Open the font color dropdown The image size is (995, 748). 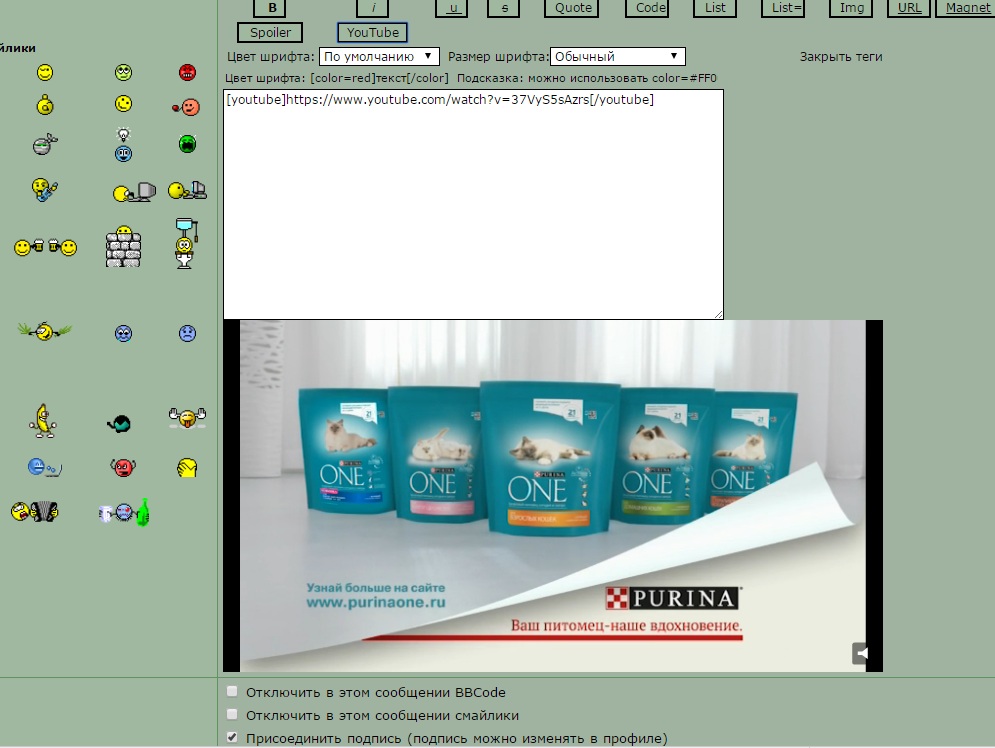click(379, 56)
